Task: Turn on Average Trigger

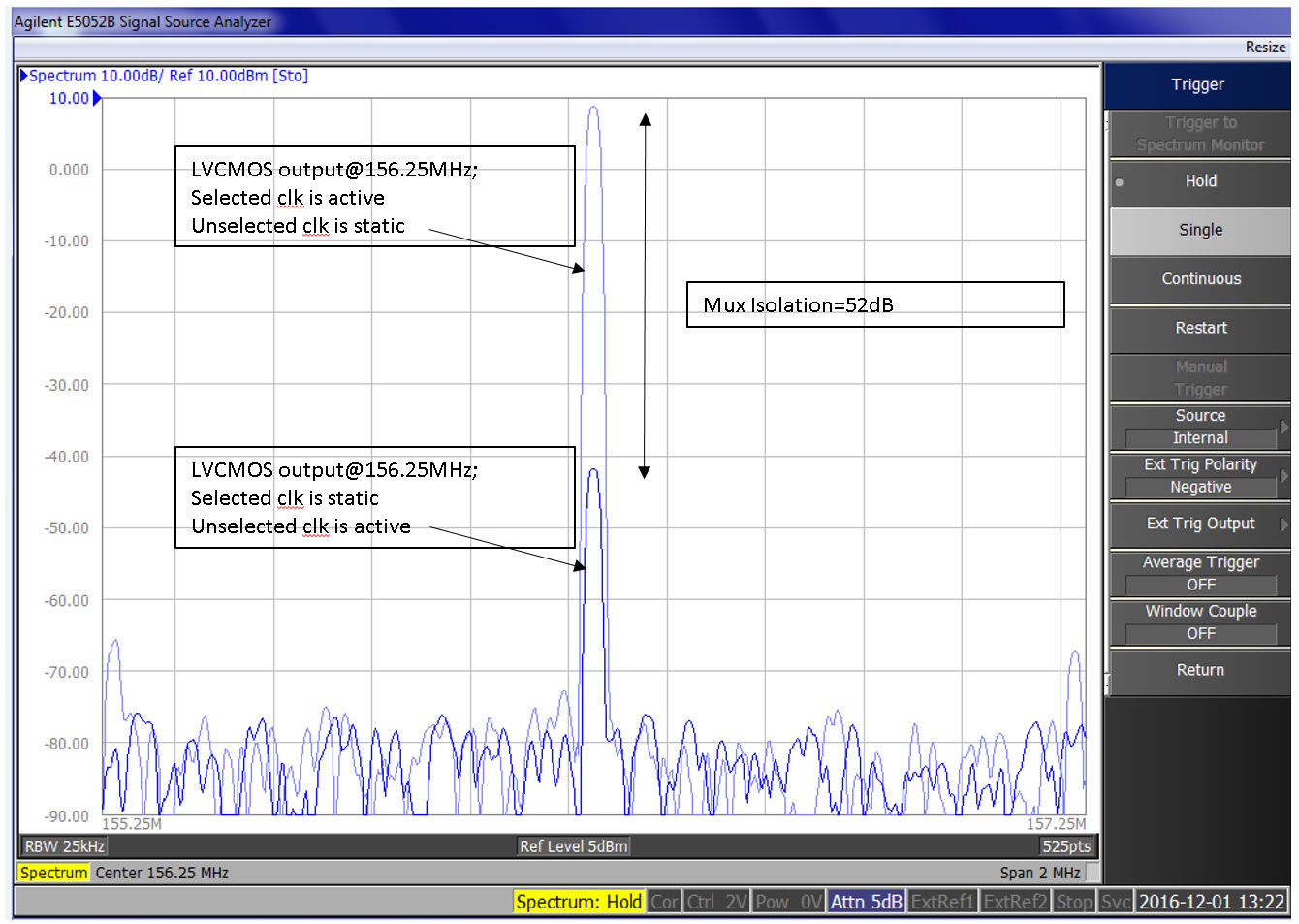Action: [x=1199, y=573]
